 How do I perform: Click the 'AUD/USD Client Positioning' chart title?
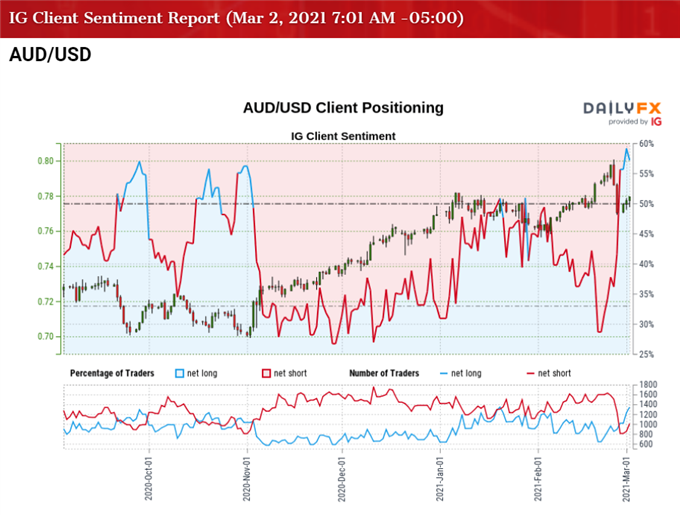tap(343, 108)
